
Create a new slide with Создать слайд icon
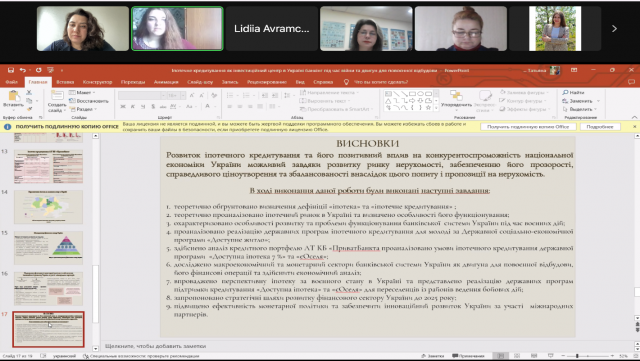coord(57,96)
